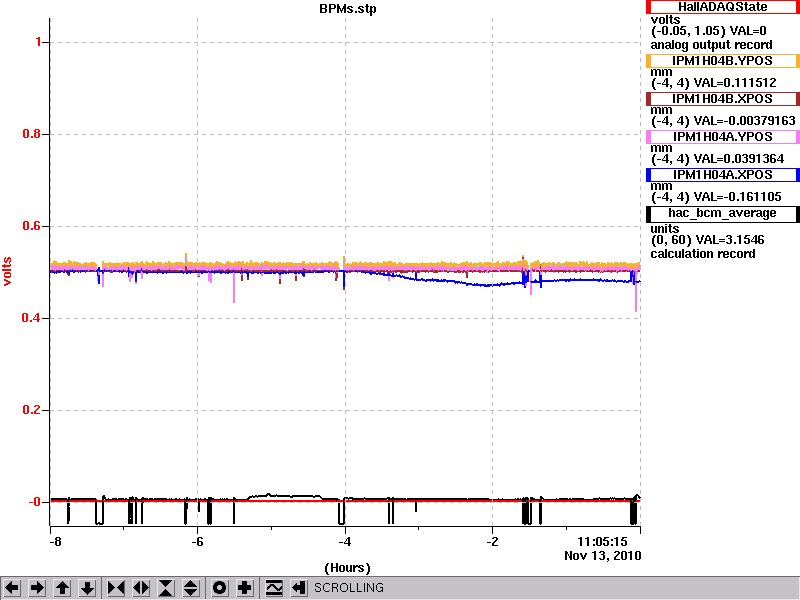Click the "analog output record" description
The image size is (800, 600).
coord(711,45)
